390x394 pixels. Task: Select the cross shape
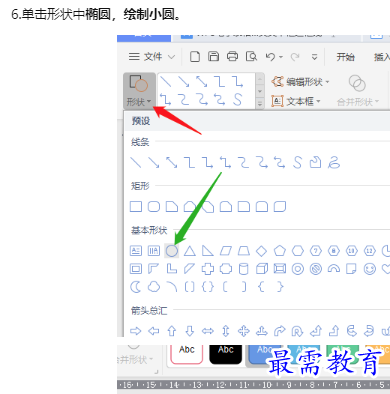208,269
